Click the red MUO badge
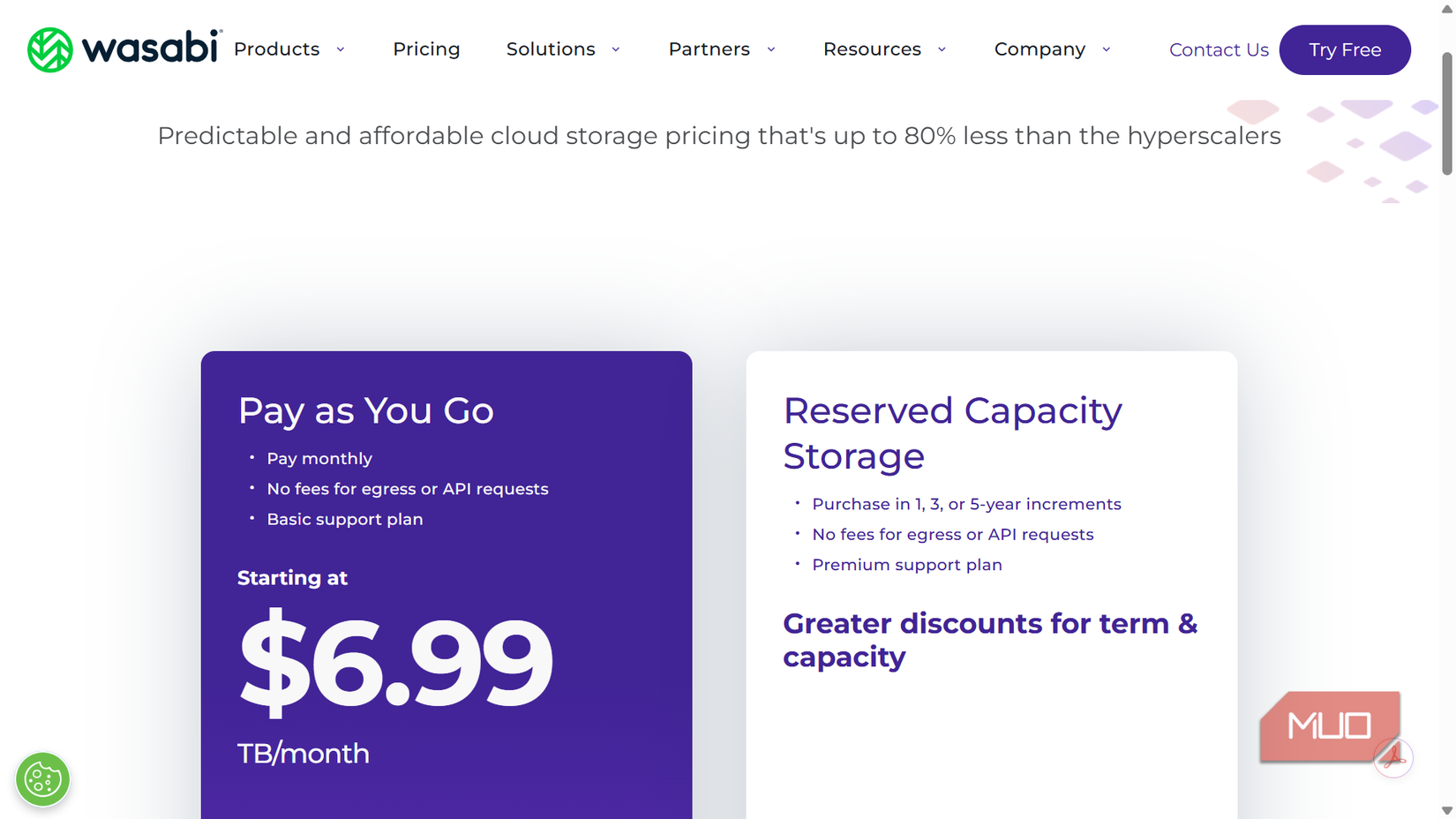Screen dimensions: 1456x819 click(x=1328, y=725)
